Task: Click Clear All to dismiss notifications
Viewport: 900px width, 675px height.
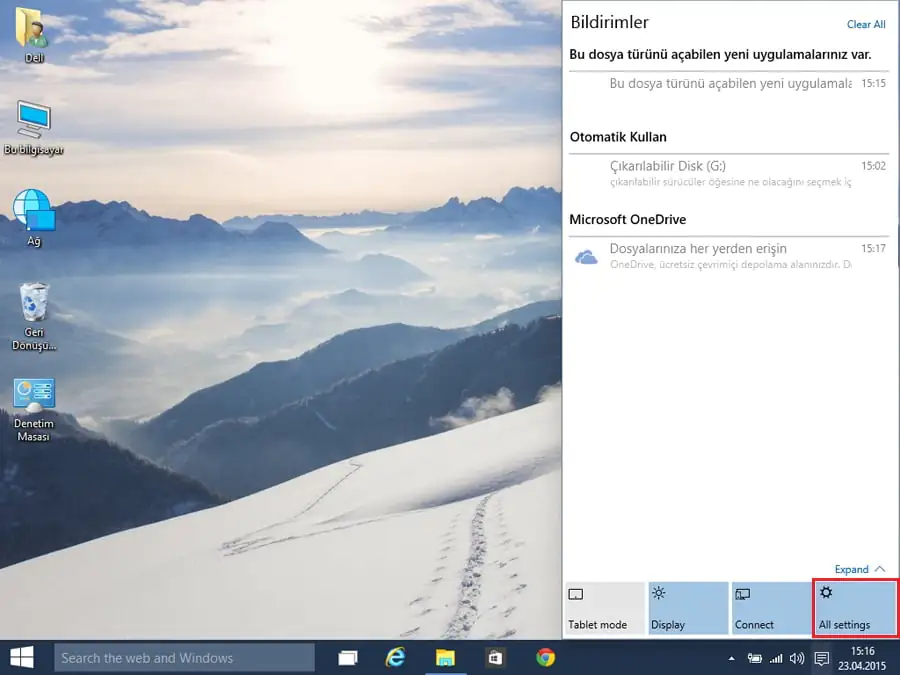Action: (x=865, y=24)
